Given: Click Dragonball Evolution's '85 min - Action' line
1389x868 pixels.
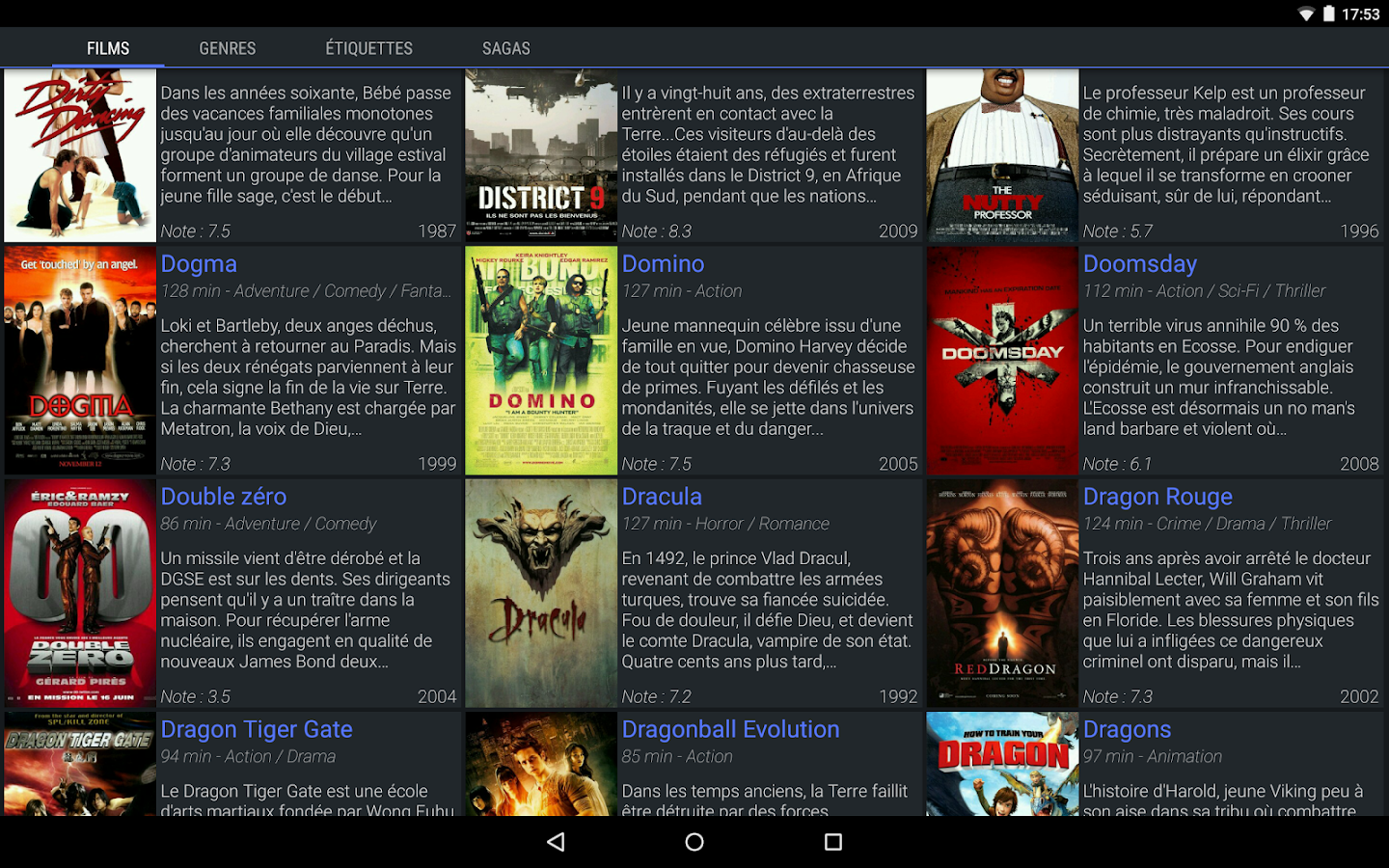Looking at the screenshot, I should (x=677, y=757).
